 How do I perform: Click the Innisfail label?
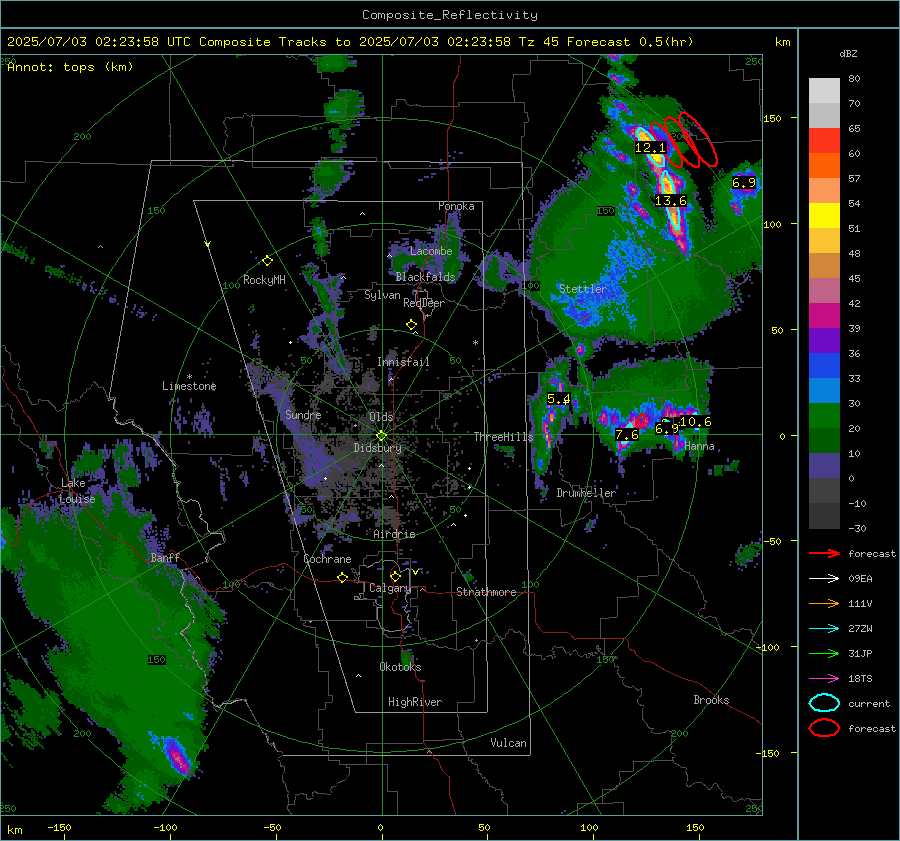[403, 362]
